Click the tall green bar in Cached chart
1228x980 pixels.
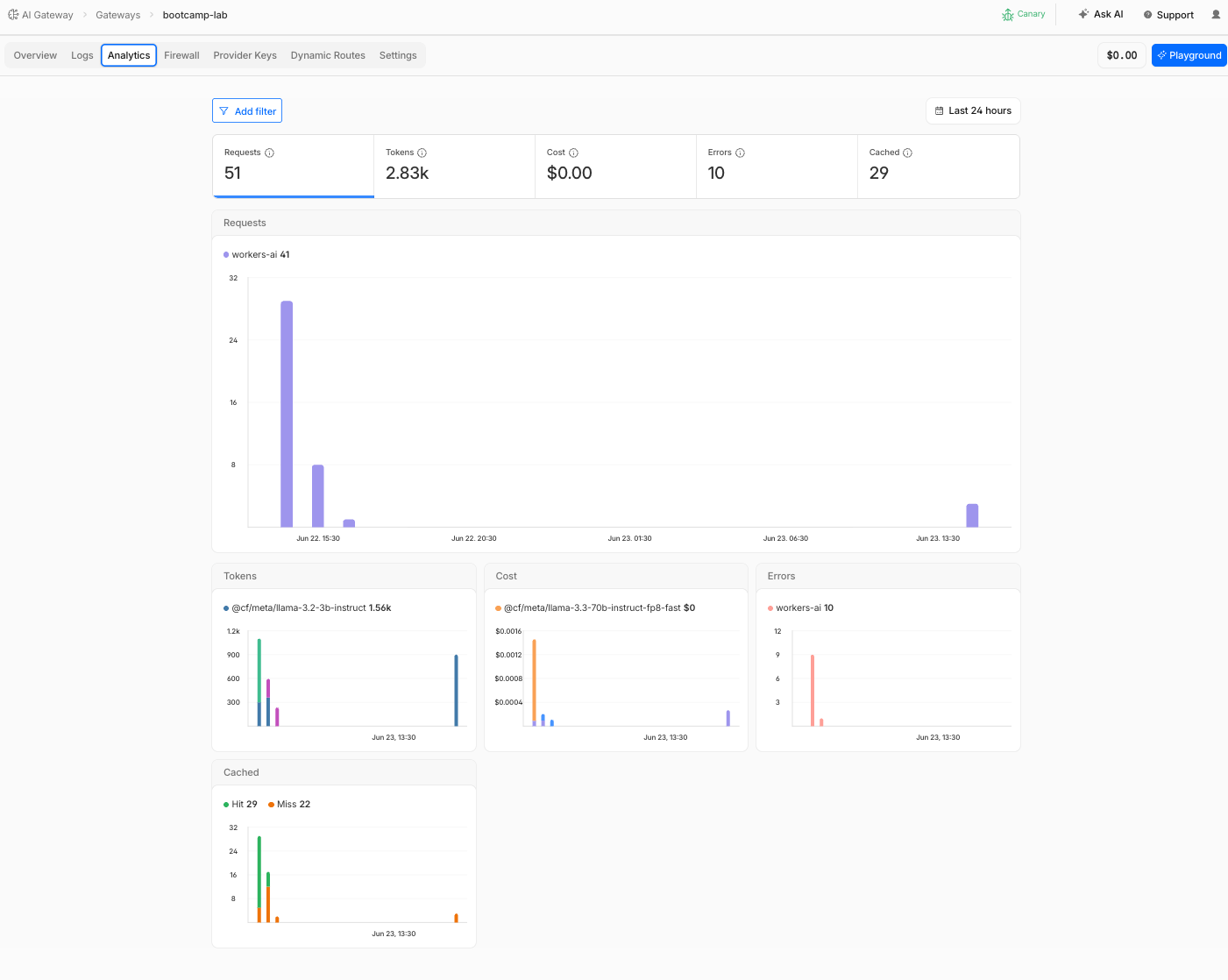[x=259, y=872]
